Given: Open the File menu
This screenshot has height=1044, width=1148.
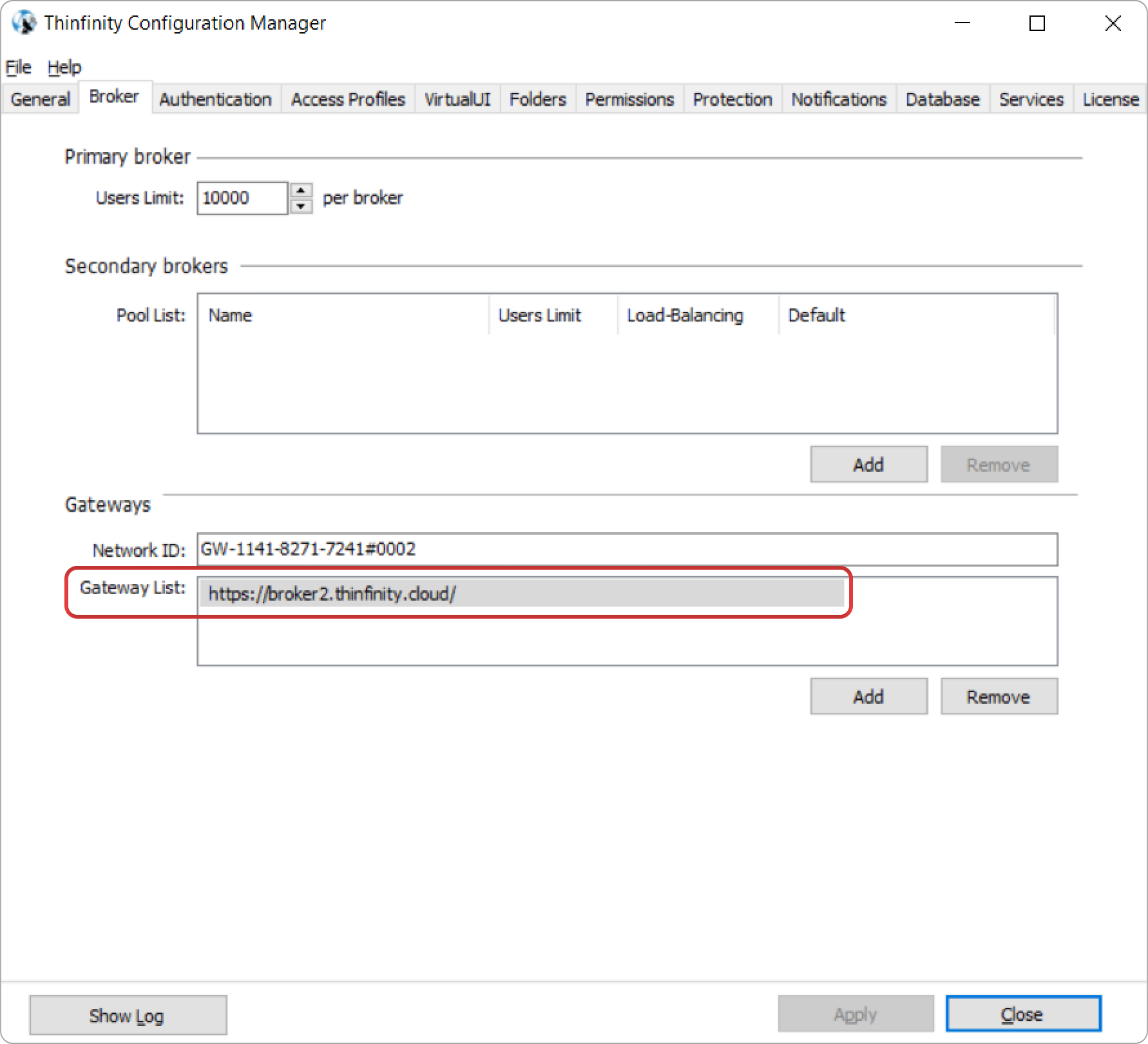Looking at the screenshot, I should click(x=18, y=67).
